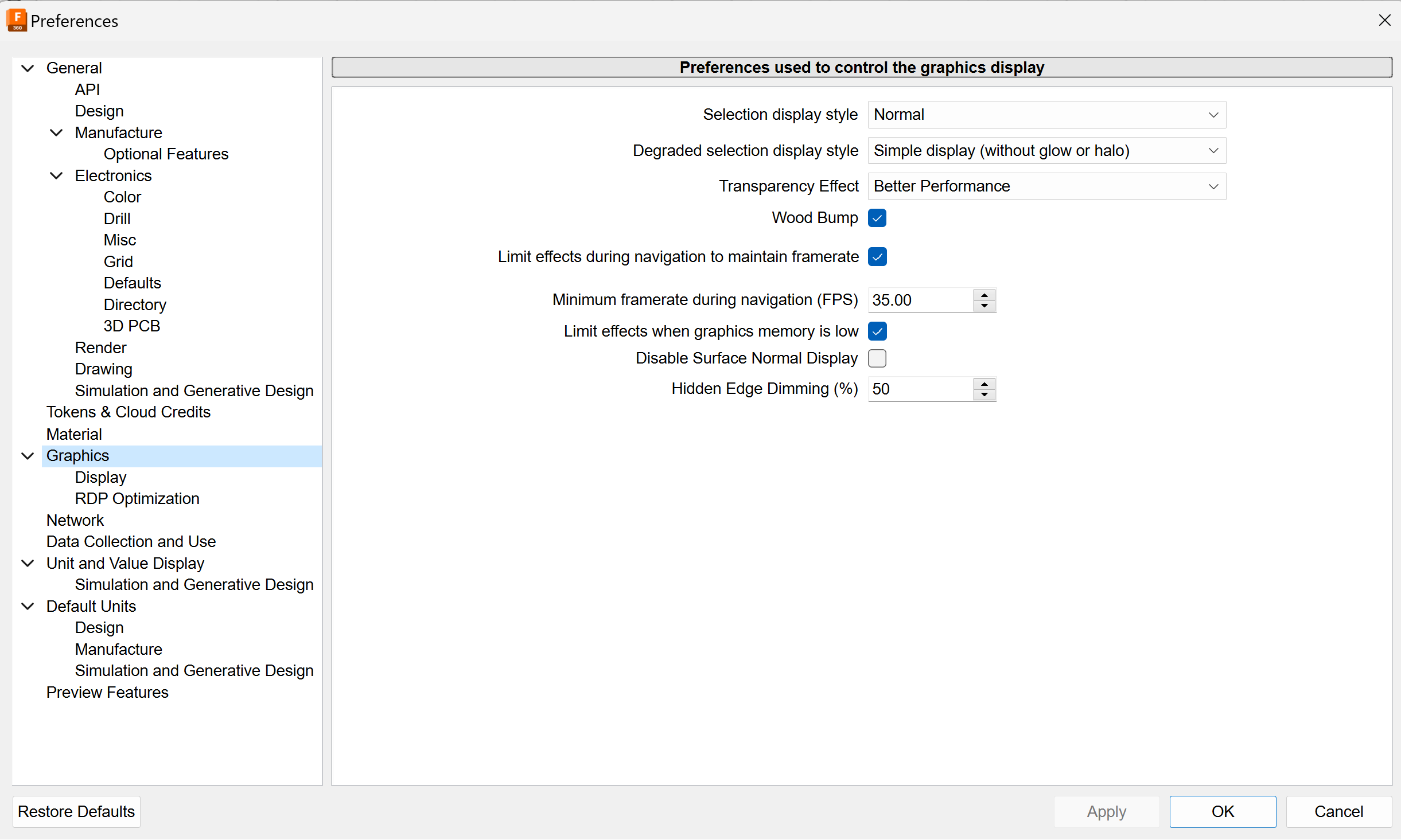
Task: Collapse the General tree section
Action: [28, 68]
